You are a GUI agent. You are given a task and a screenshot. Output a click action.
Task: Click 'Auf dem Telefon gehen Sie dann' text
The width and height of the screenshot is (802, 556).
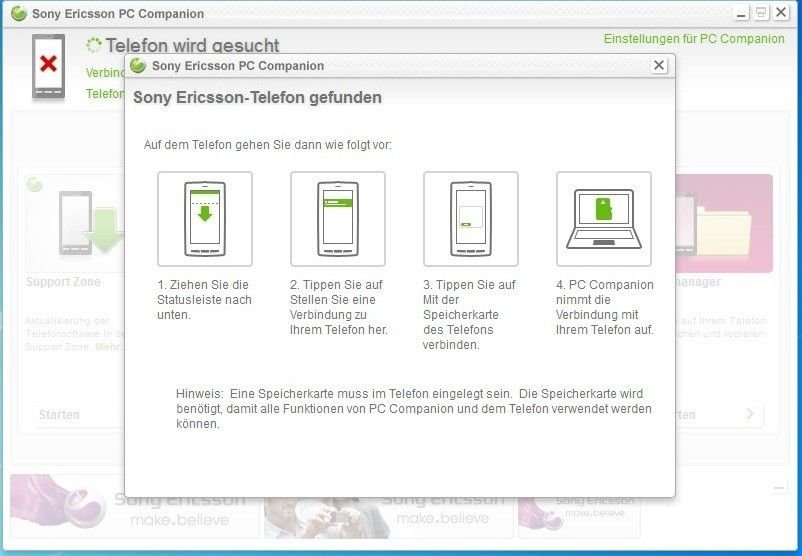[x=268, y=145]
